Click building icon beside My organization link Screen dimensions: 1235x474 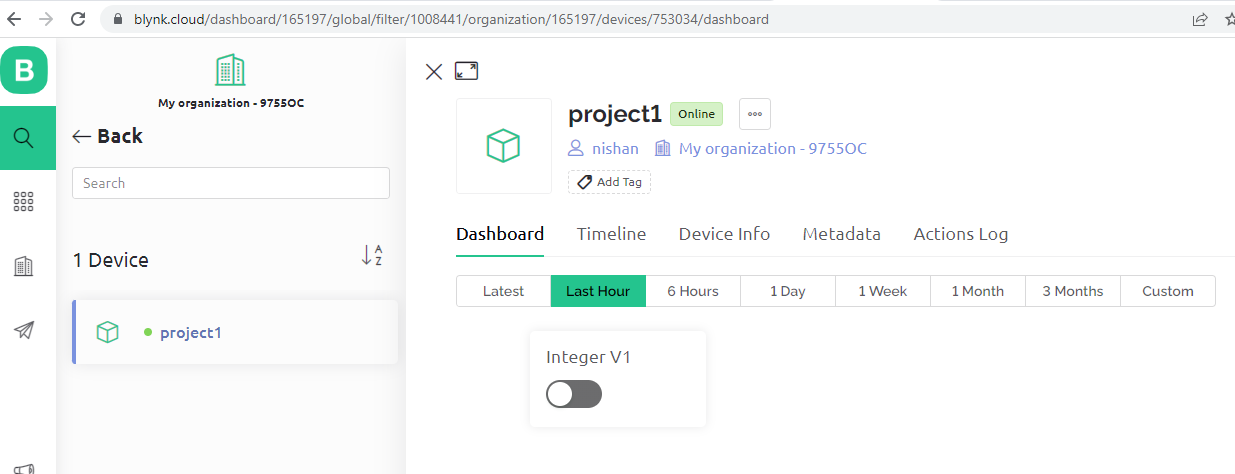(x=662, y=148)
